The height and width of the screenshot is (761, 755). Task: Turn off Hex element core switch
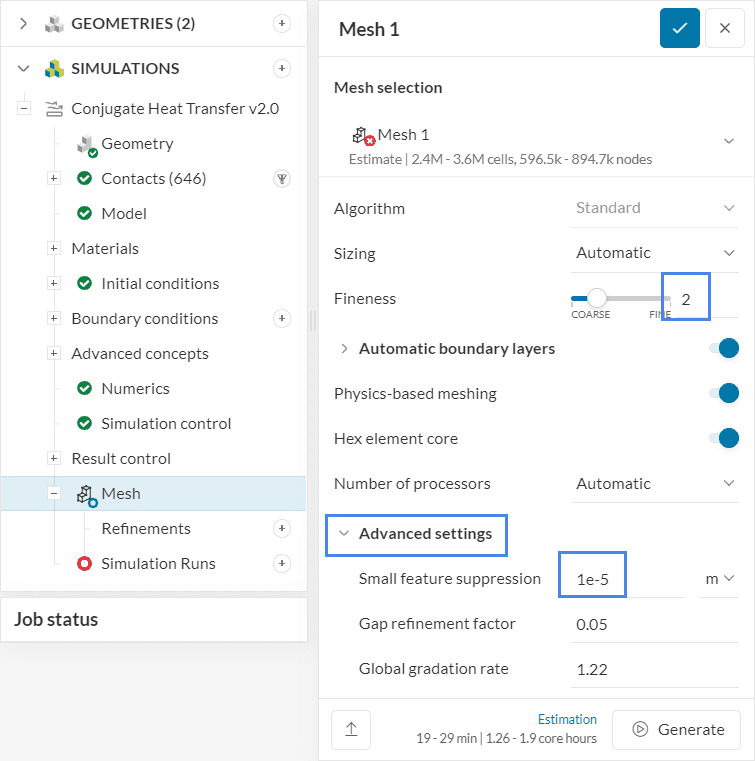723,439
